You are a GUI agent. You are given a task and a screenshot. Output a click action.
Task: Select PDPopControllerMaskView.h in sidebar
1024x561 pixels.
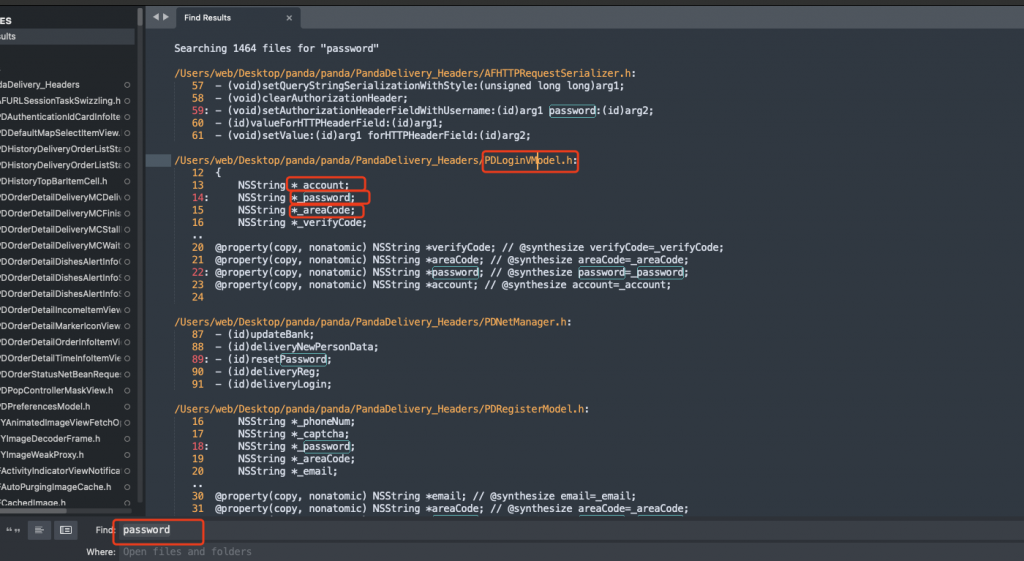(58, 390)
